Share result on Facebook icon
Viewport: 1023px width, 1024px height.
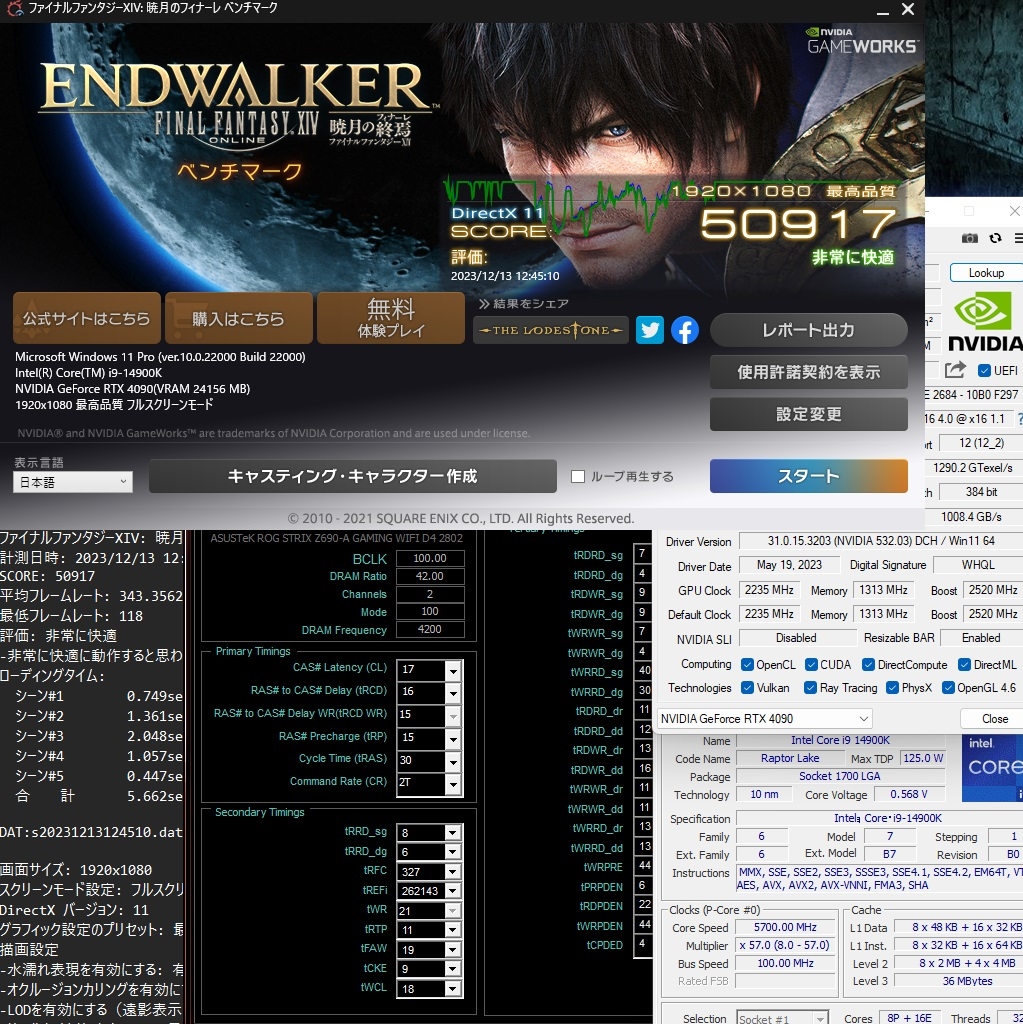point(685,330)
